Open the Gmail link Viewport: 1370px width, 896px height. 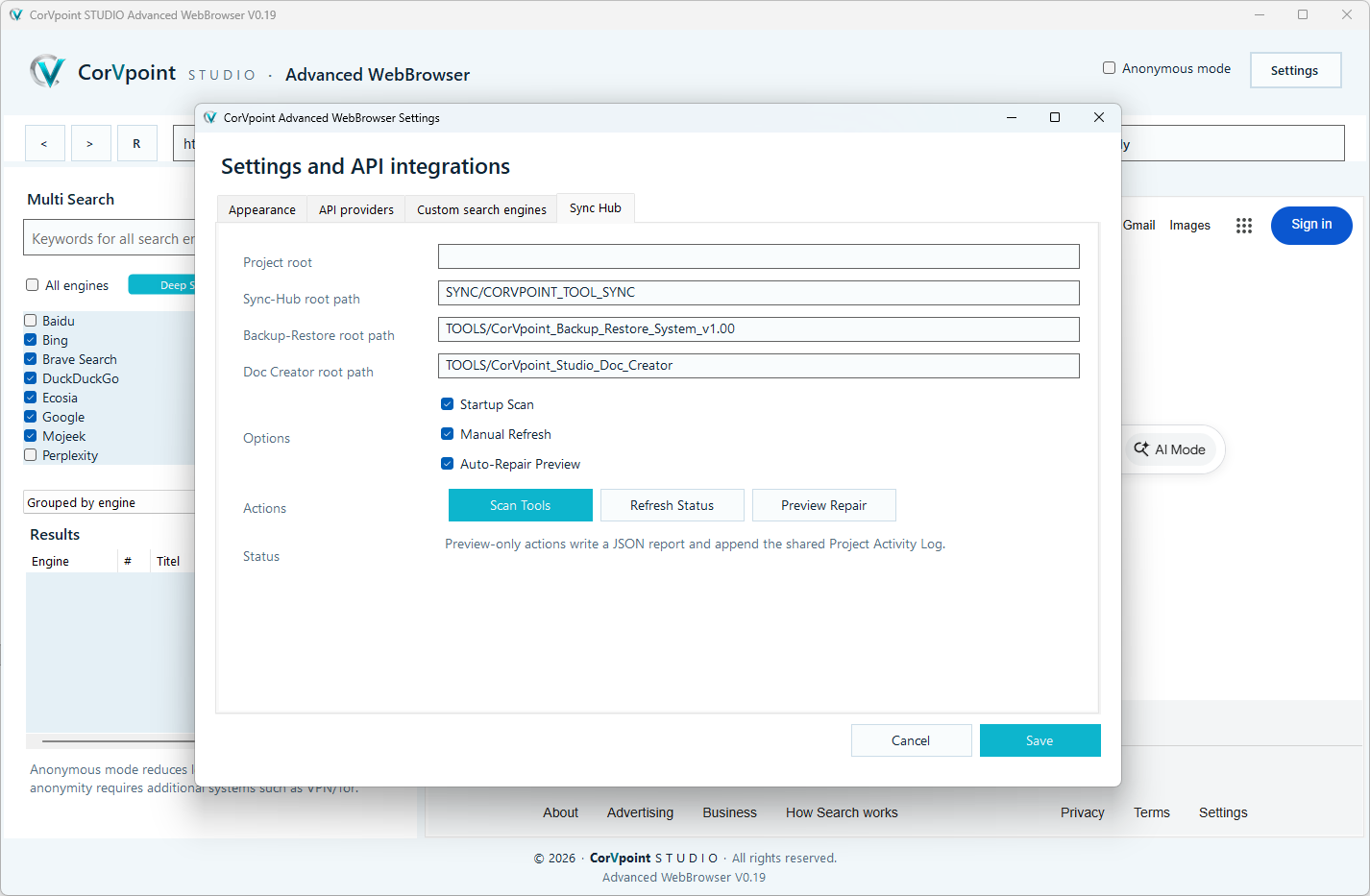pyautogui.click(x=1139, y=225)
